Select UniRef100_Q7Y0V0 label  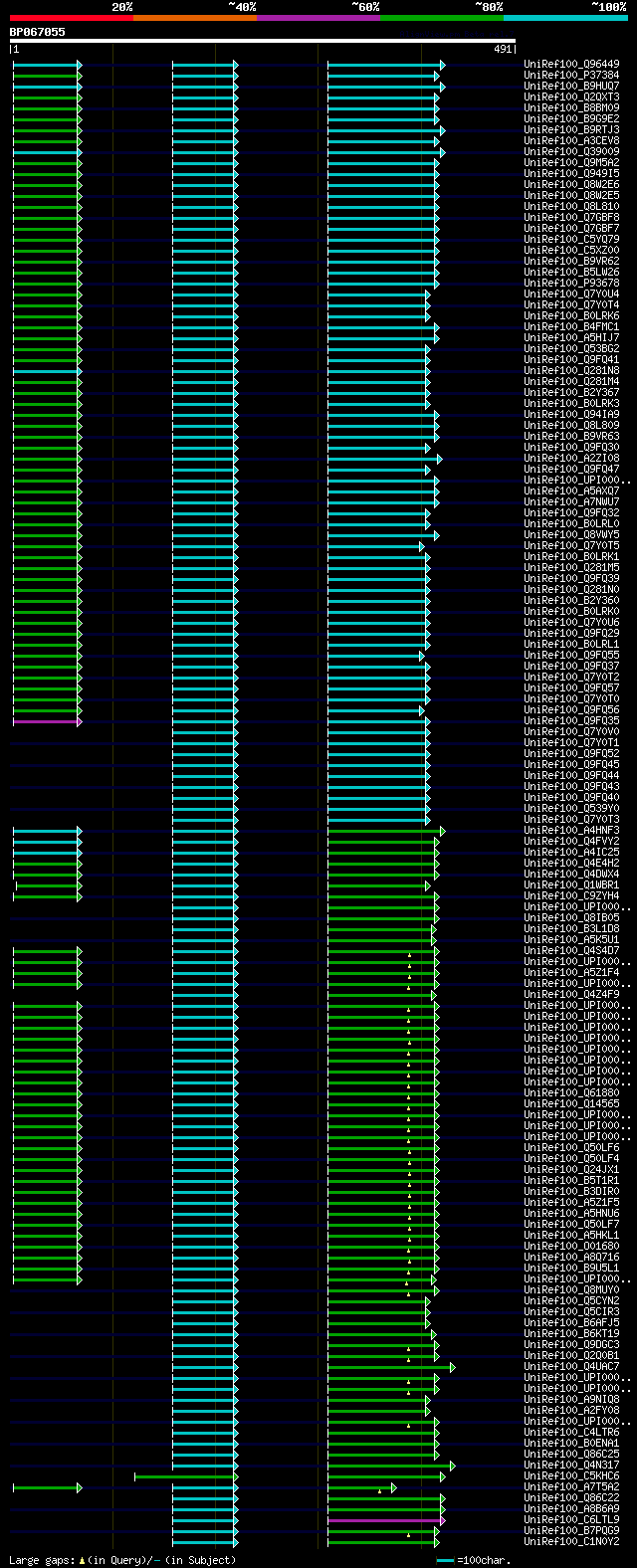(571, 731)
